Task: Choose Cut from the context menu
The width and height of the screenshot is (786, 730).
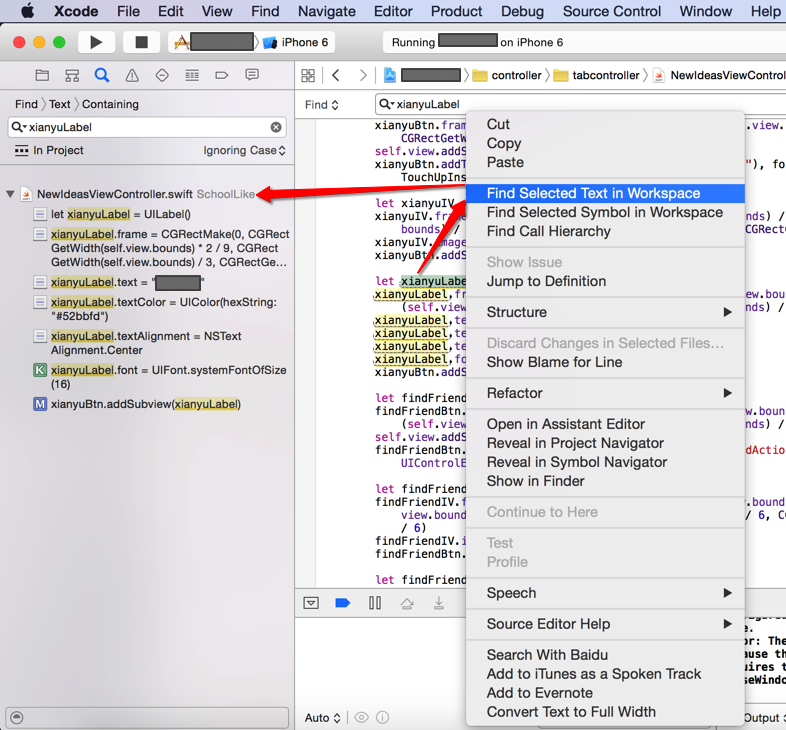Action: pyautogui.click(x=605, y=124)
